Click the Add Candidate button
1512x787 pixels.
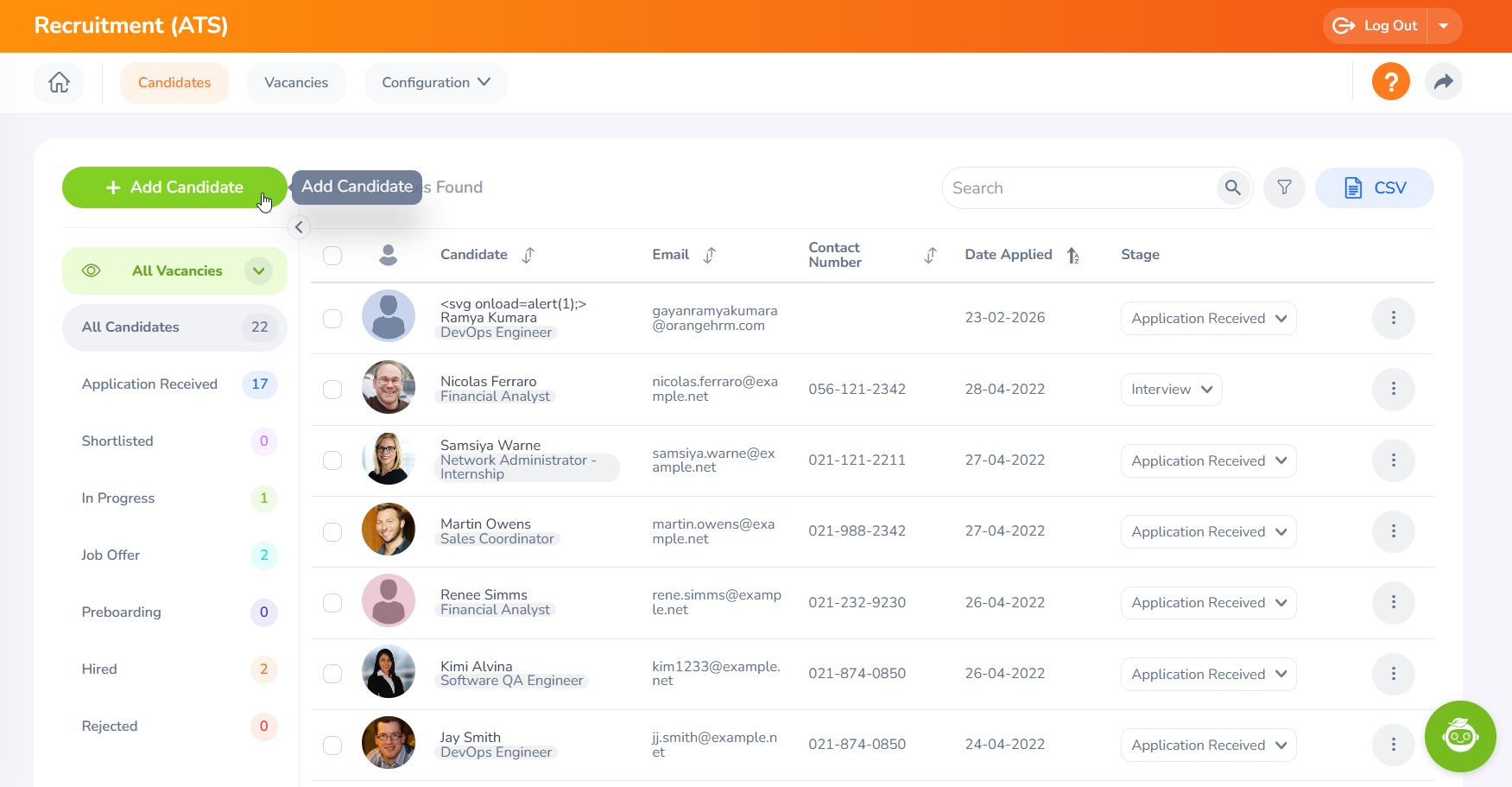pyautogui.click(x=174, y=187)
